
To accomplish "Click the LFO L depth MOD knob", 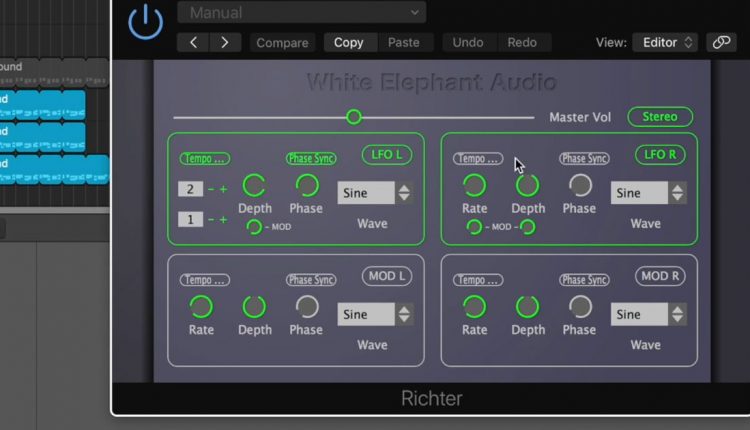I will [x=254, y=227].
